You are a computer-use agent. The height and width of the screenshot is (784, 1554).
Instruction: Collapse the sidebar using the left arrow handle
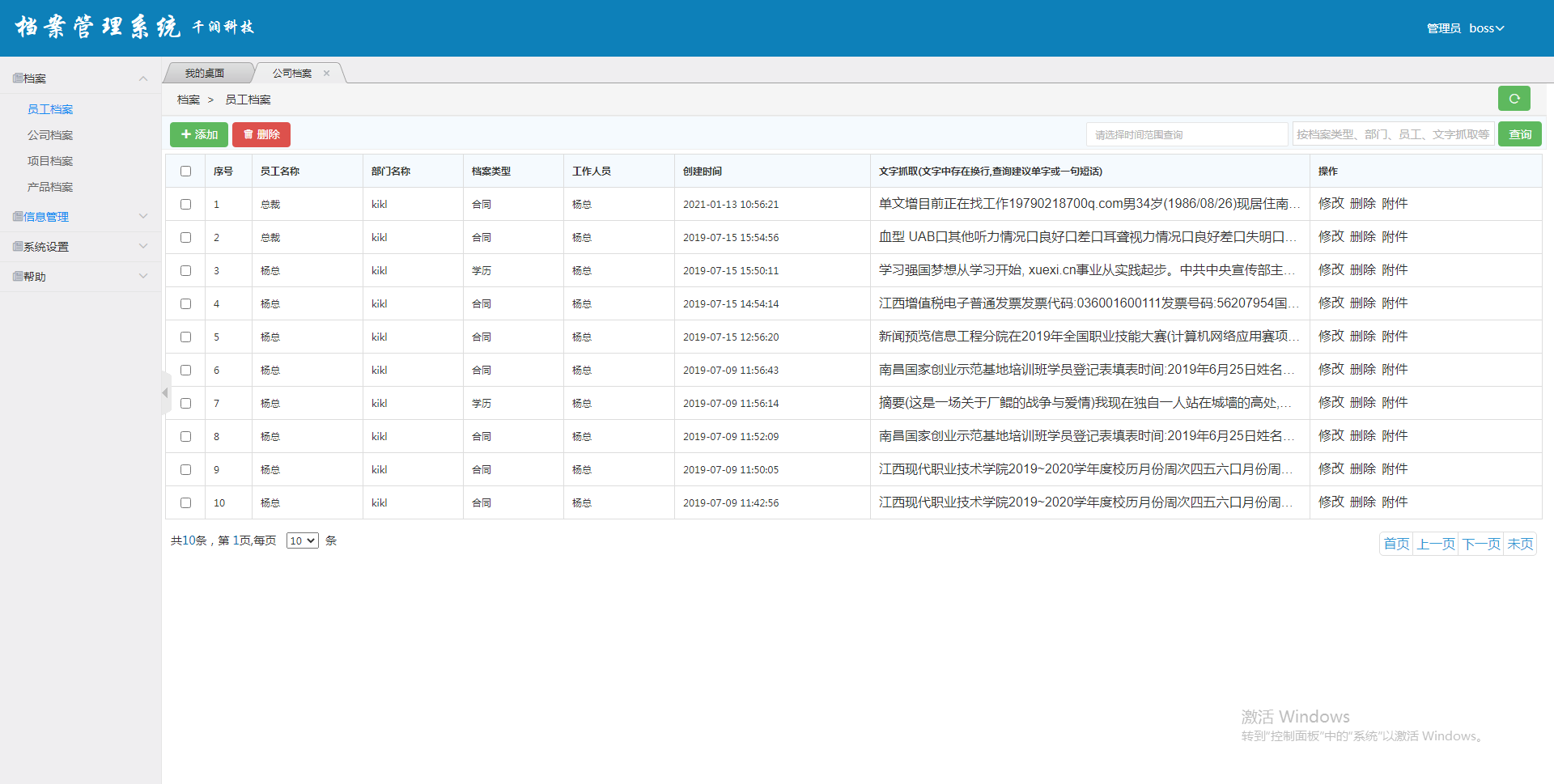pos(165,393)
